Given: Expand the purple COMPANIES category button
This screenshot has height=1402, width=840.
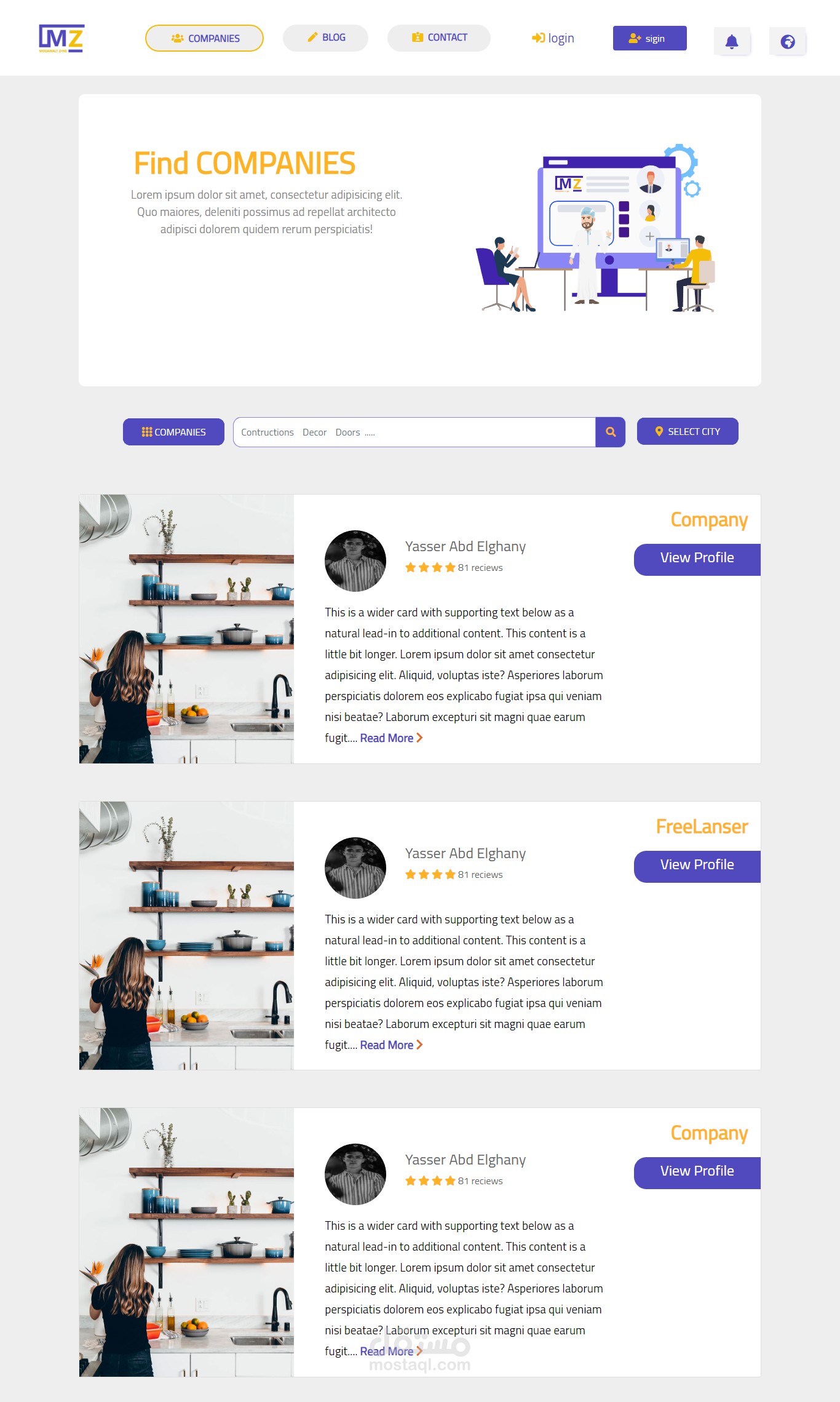Looking at the screenshot, I should pos(173,432).
